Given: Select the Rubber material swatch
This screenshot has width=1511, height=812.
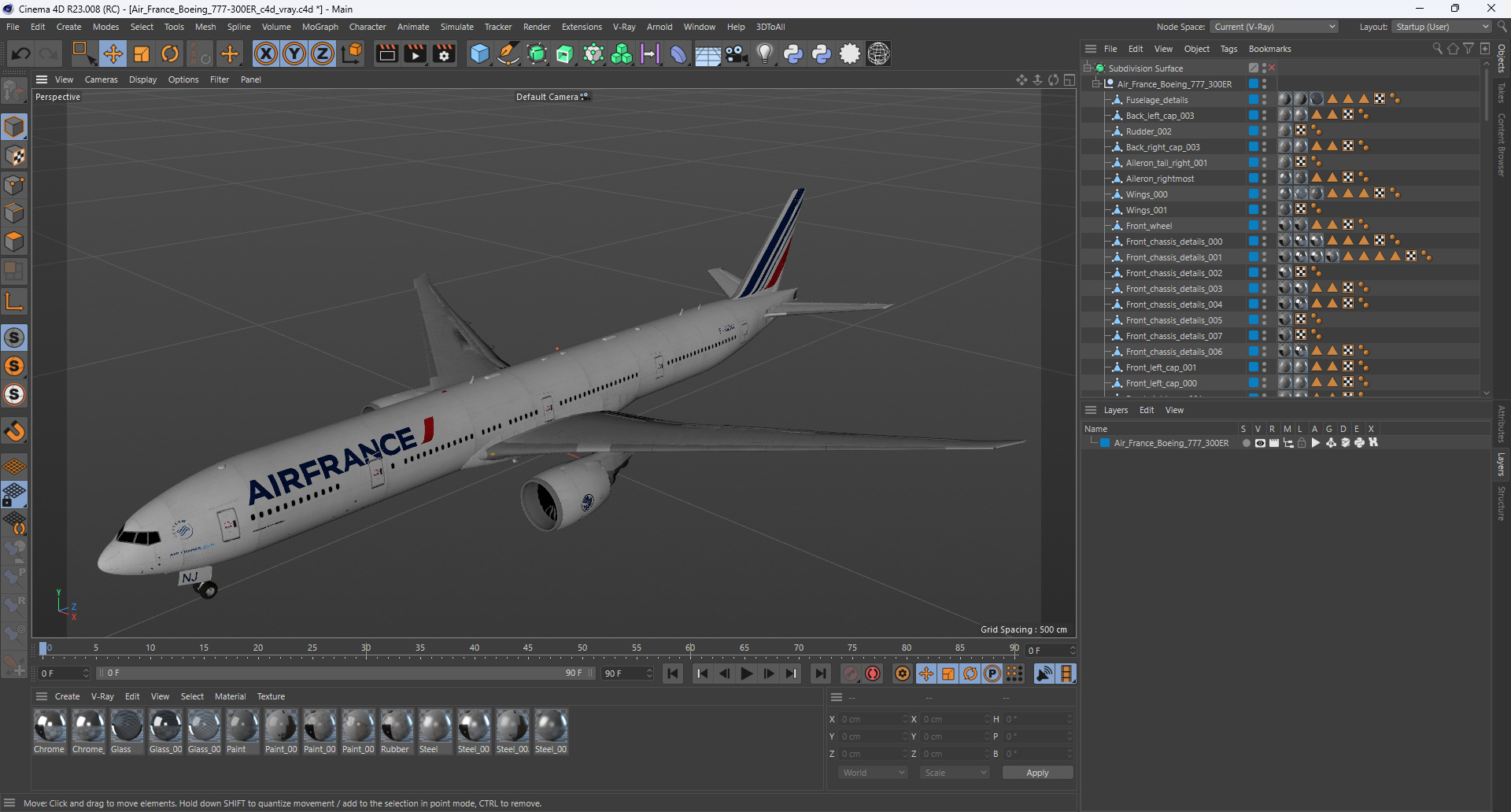Looking at the screenshot, I should pyautogui.click(x=397, y=732).
